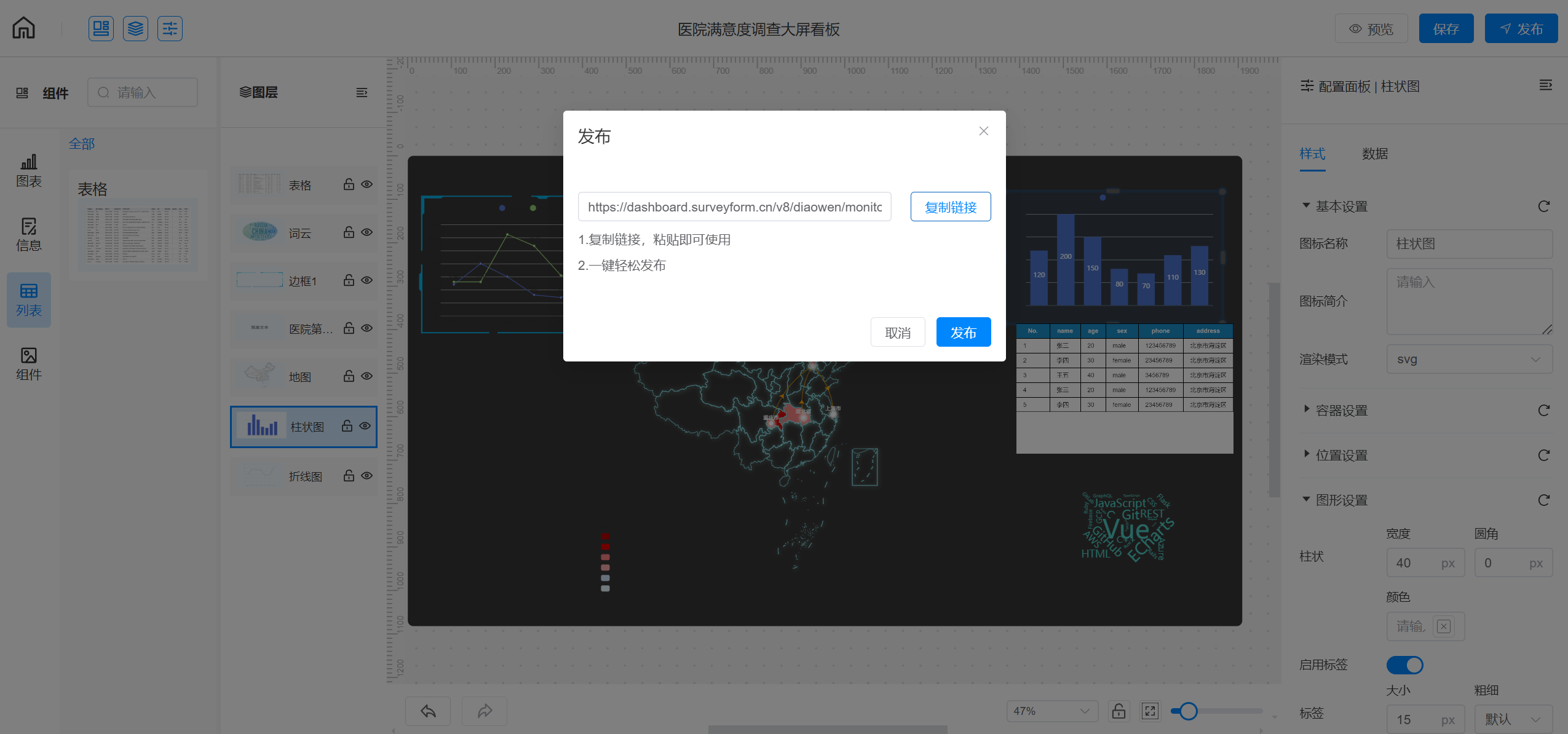1568x734 pixels.
Task: Switch to the 数据 tab
Action: point(1374,154)
